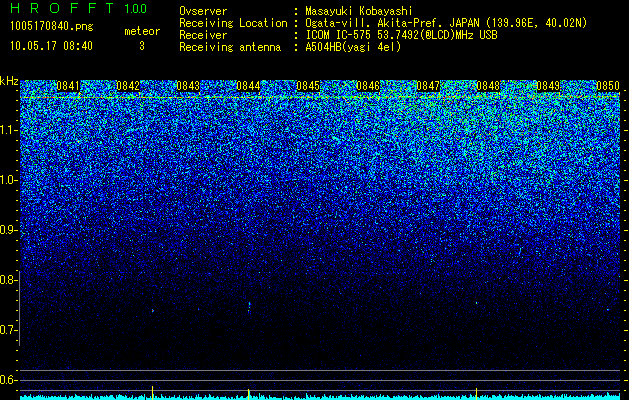Viewport: 629px width, 400px height.
Task: Select the meteor count value 3
Action: pos(142,46)
